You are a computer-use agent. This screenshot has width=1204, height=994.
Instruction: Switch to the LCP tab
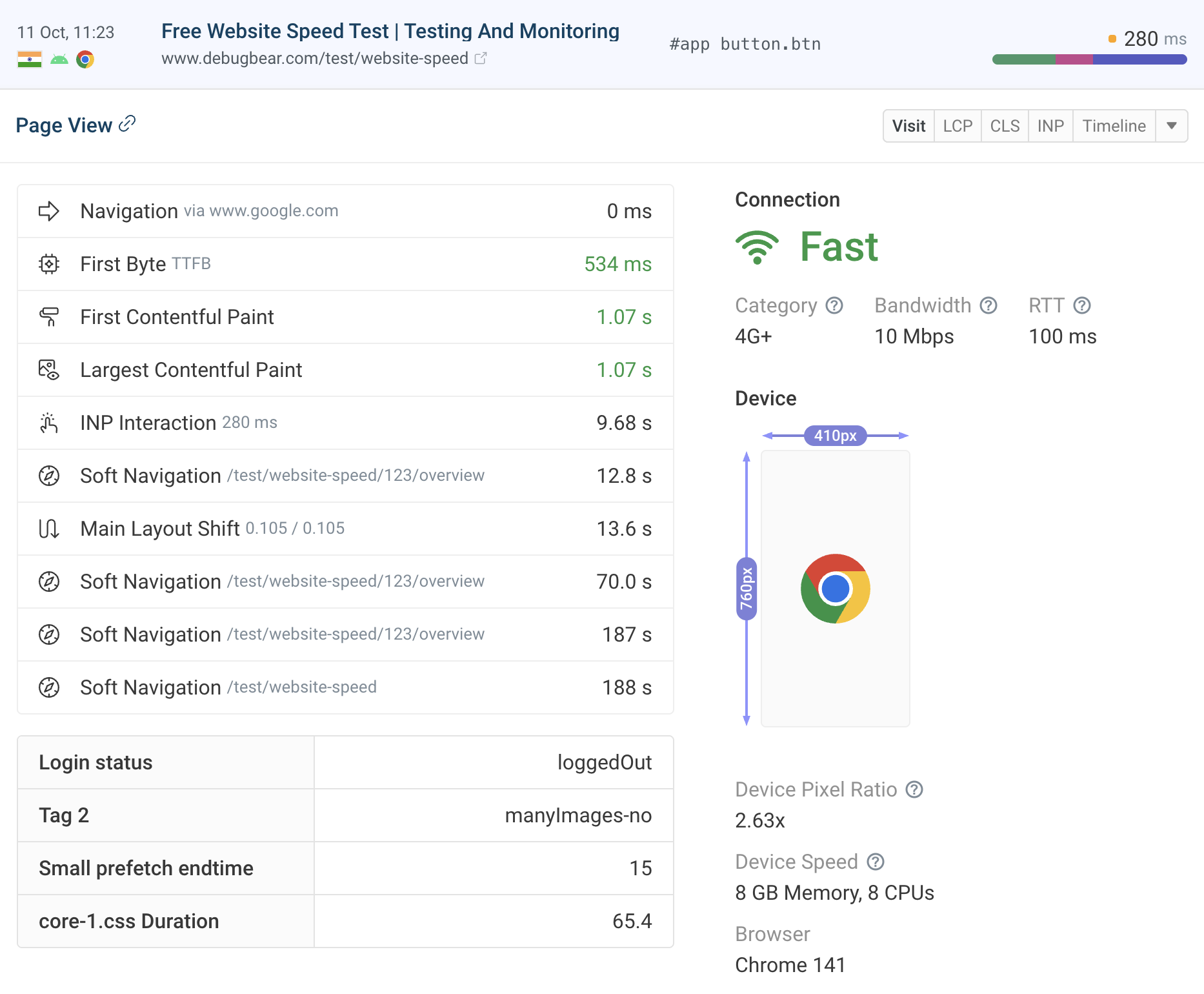pos(958,126)
